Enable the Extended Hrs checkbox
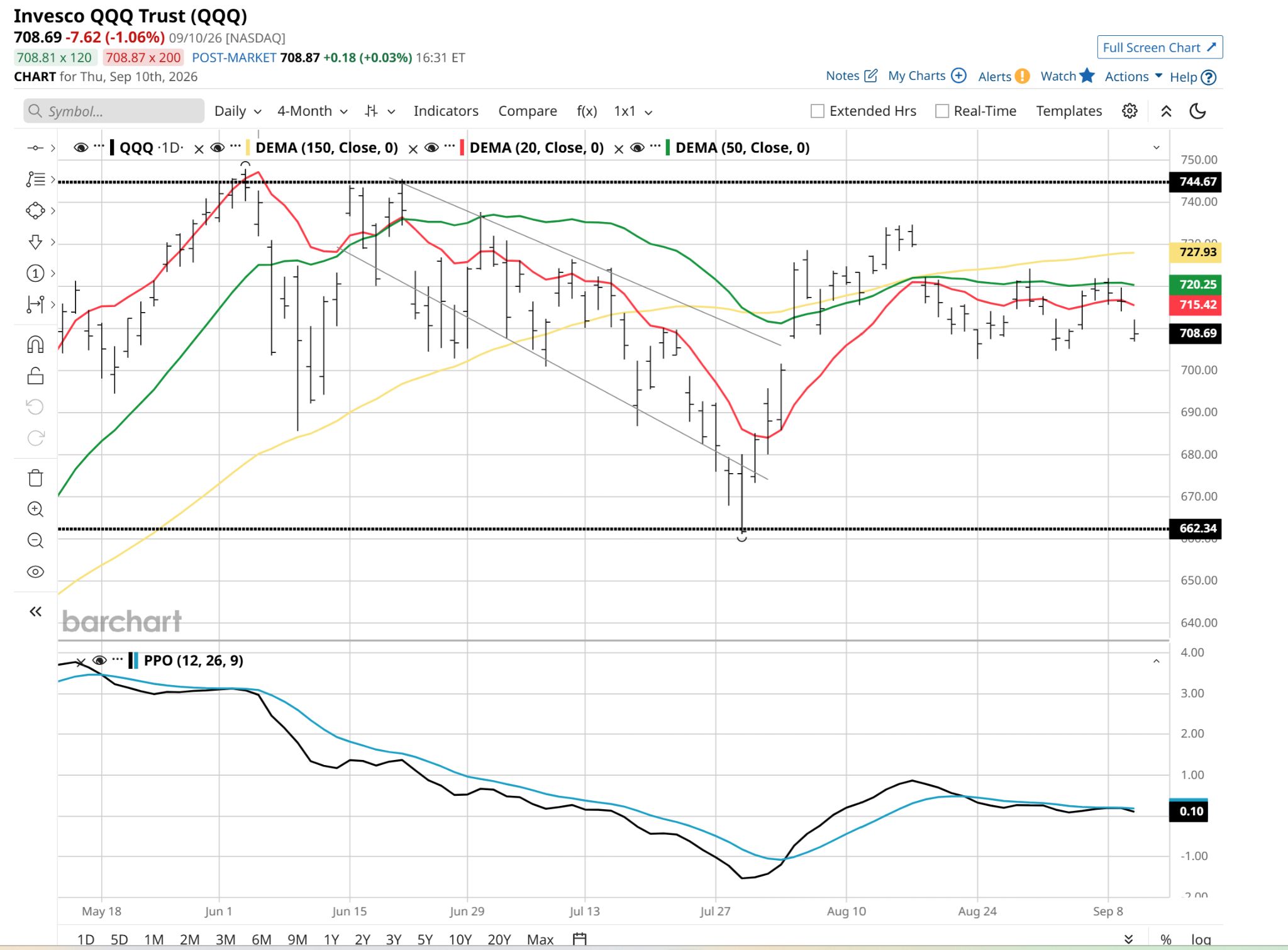 click(817, 111)
